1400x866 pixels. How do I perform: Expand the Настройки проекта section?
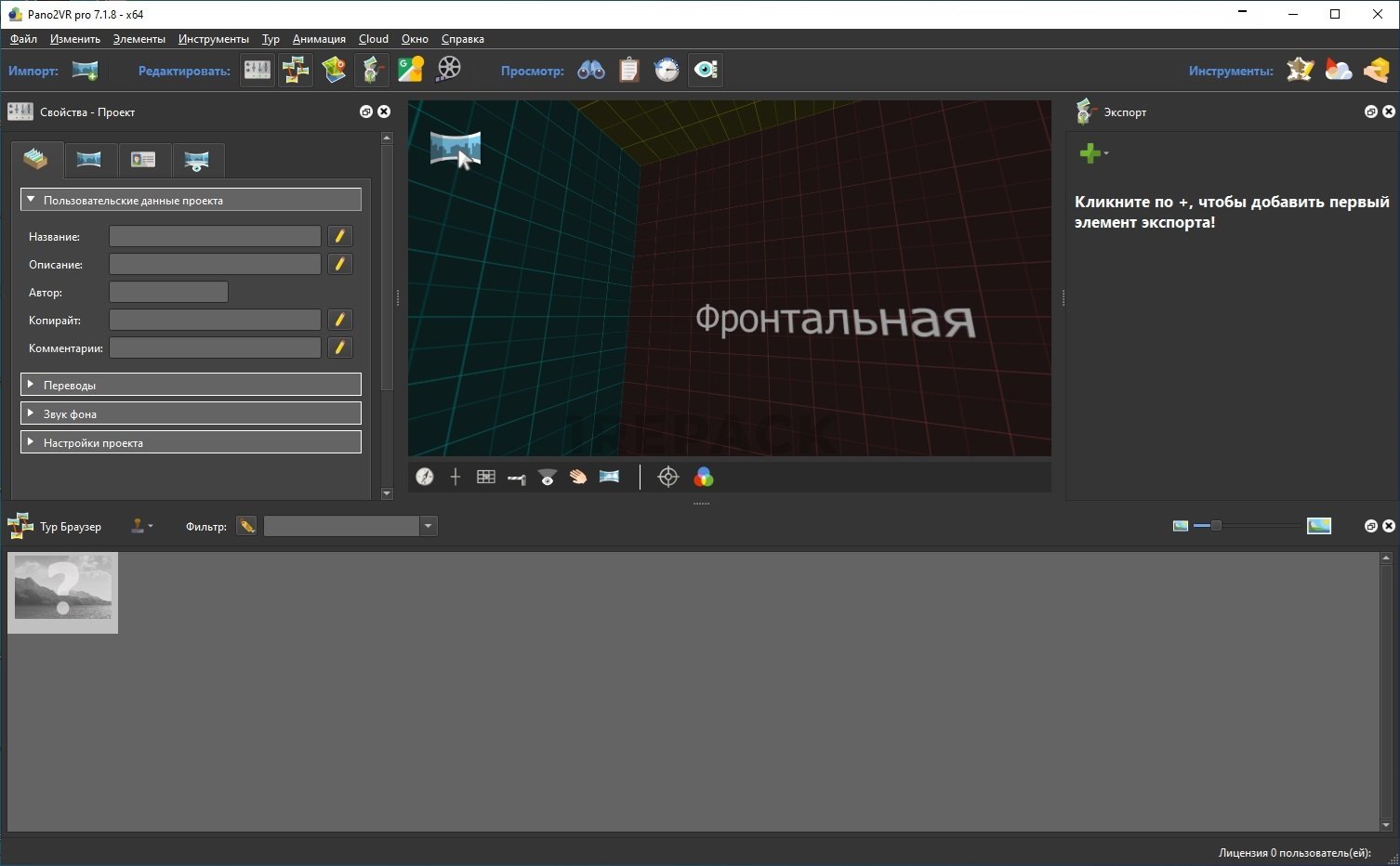(x=191, y=442)
